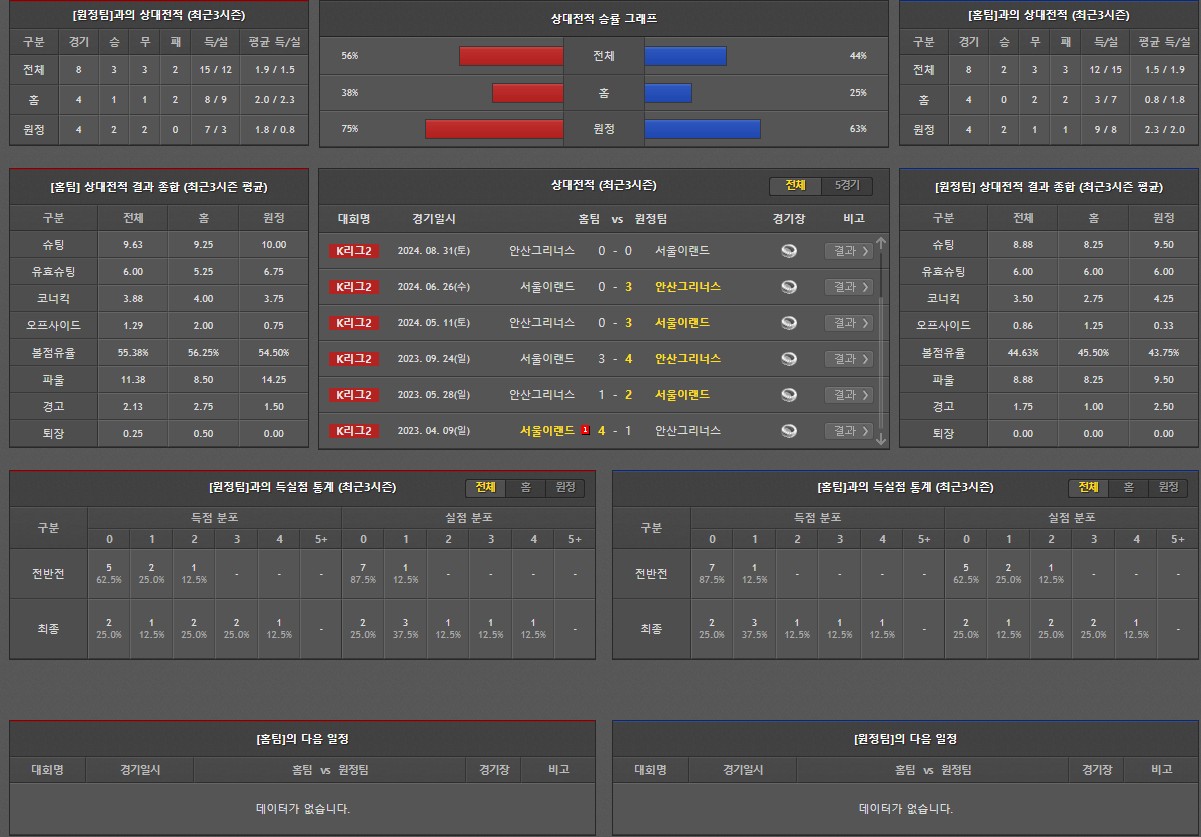The width and height of the screenshot is (1201, 837).
Task: Select 홈 tab in right 득실점 통계 panel
Action: tap(1128, 488)
